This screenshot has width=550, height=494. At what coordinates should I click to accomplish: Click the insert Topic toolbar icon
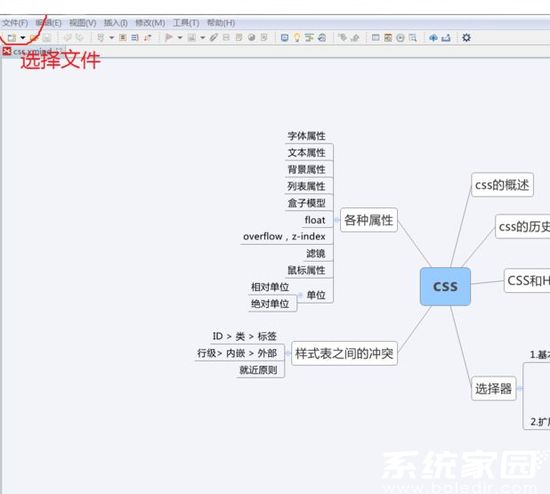point(101,38)
